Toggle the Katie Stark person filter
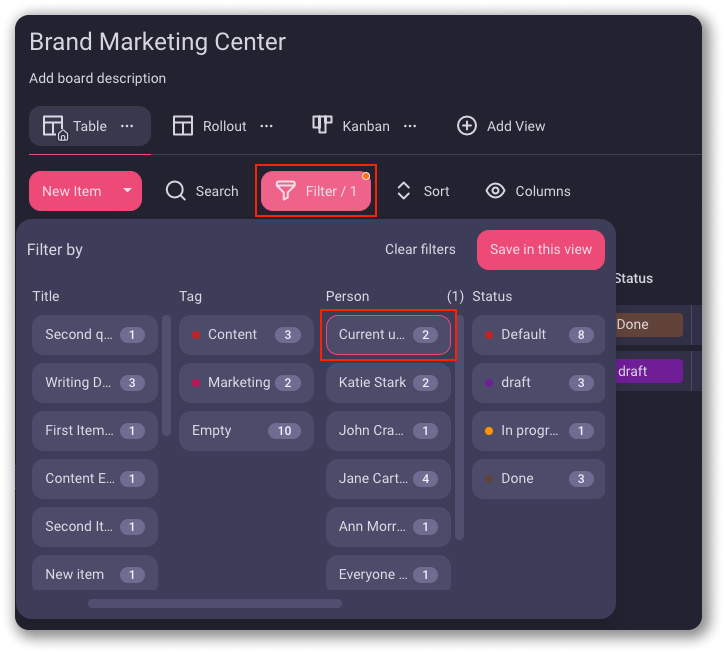Image resolution: width=725 pixels, height=653 pixels. tap(388, 383)
